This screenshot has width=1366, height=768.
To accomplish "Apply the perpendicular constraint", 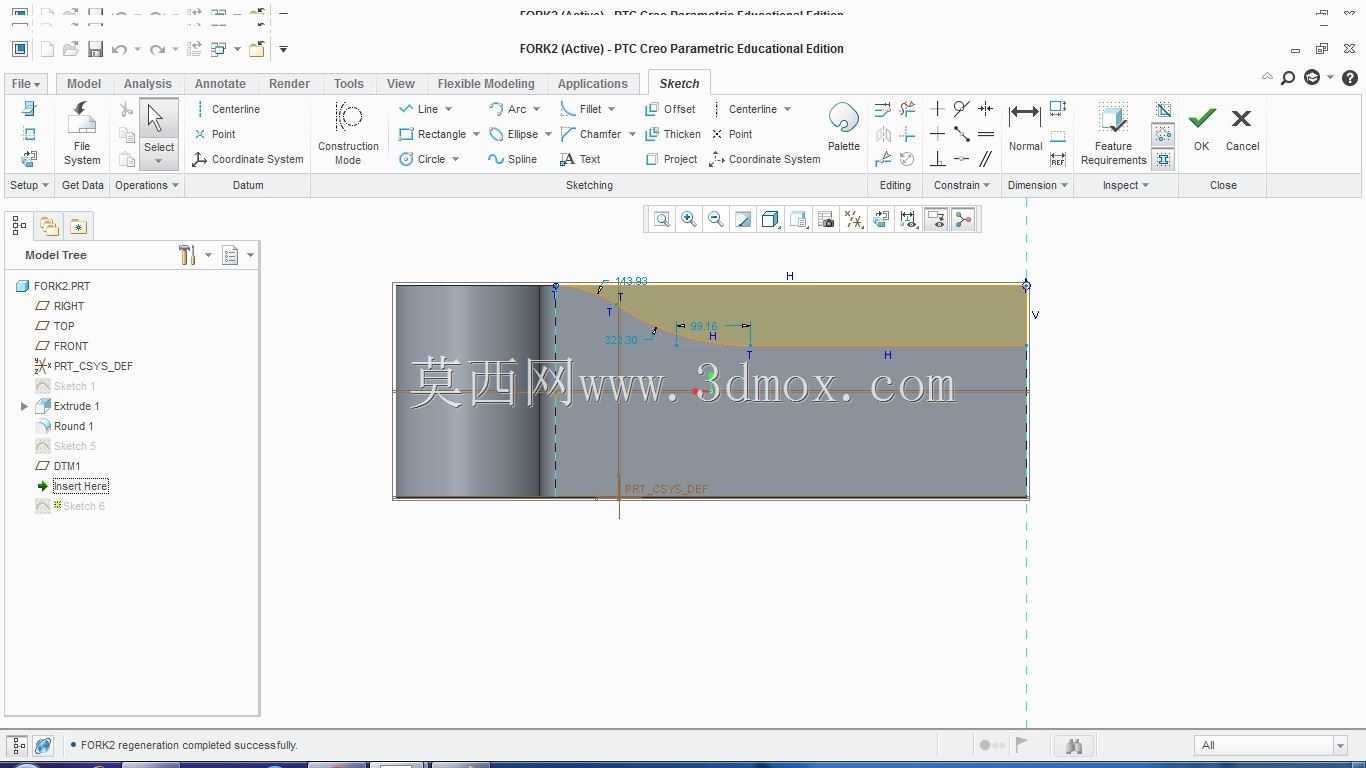I will click(937, 159).
